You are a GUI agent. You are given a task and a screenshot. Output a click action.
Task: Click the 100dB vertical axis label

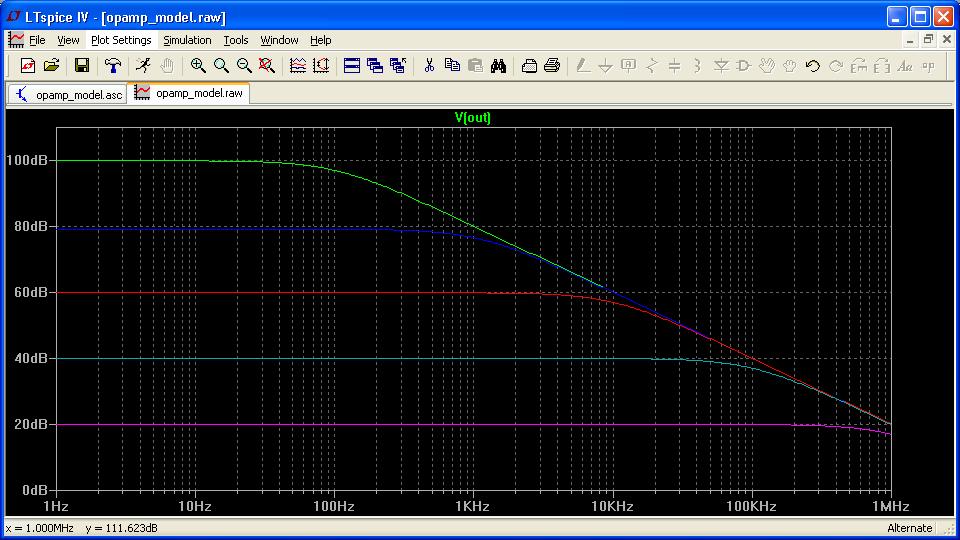click(26, 160)
